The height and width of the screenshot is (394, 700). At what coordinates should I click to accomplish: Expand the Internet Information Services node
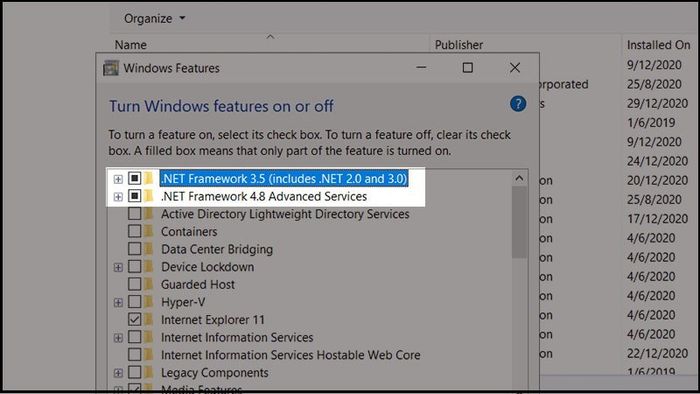click(x=118, y=338)
